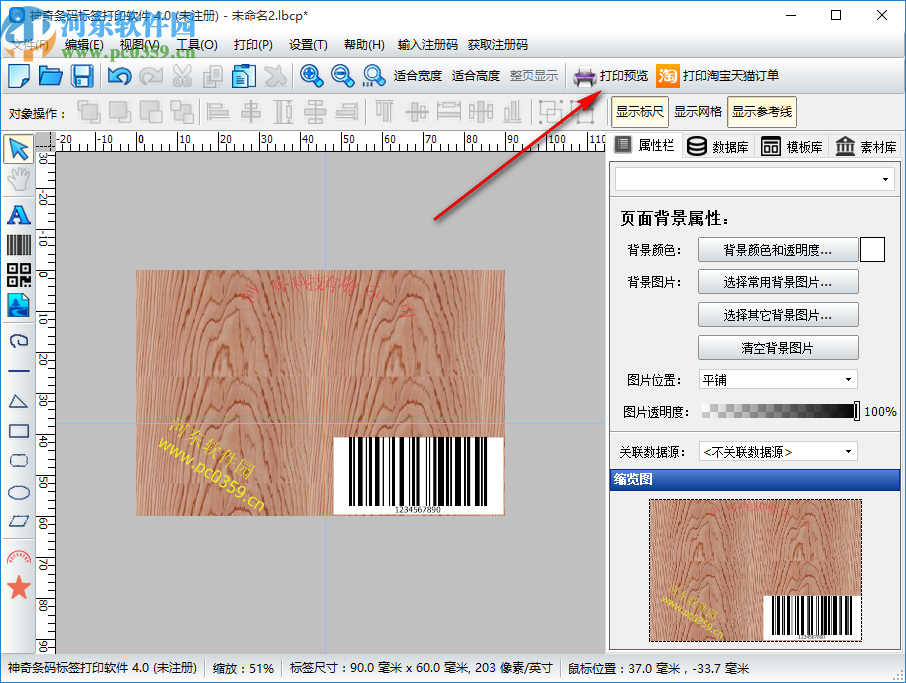Click 适合高度 fit height button
Screen dimensions: 906x683
(476, 76)
